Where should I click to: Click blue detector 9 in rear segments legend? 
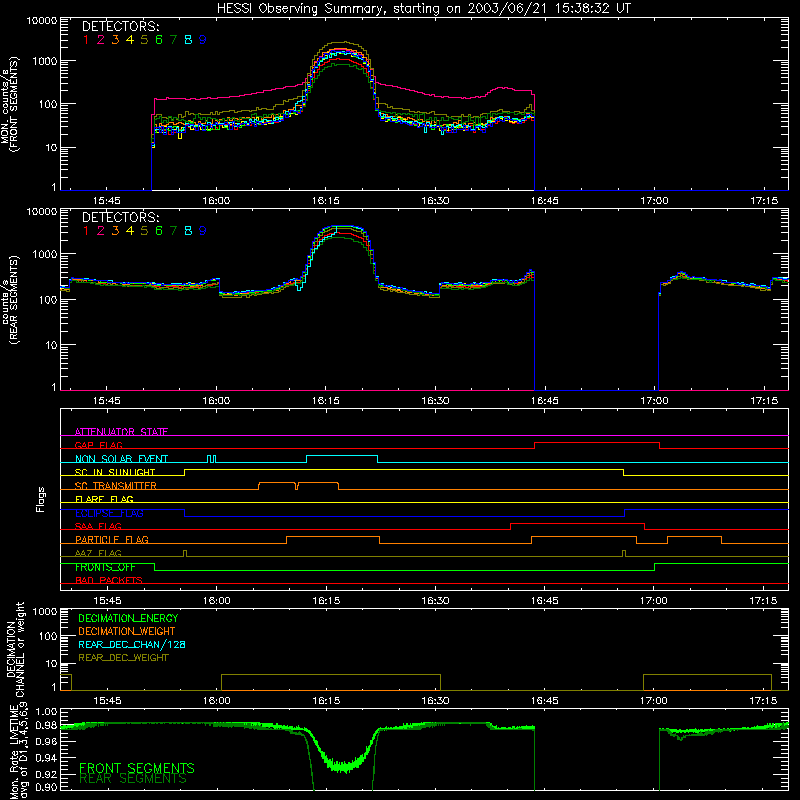pyautogui.click(x=203, y=231)
